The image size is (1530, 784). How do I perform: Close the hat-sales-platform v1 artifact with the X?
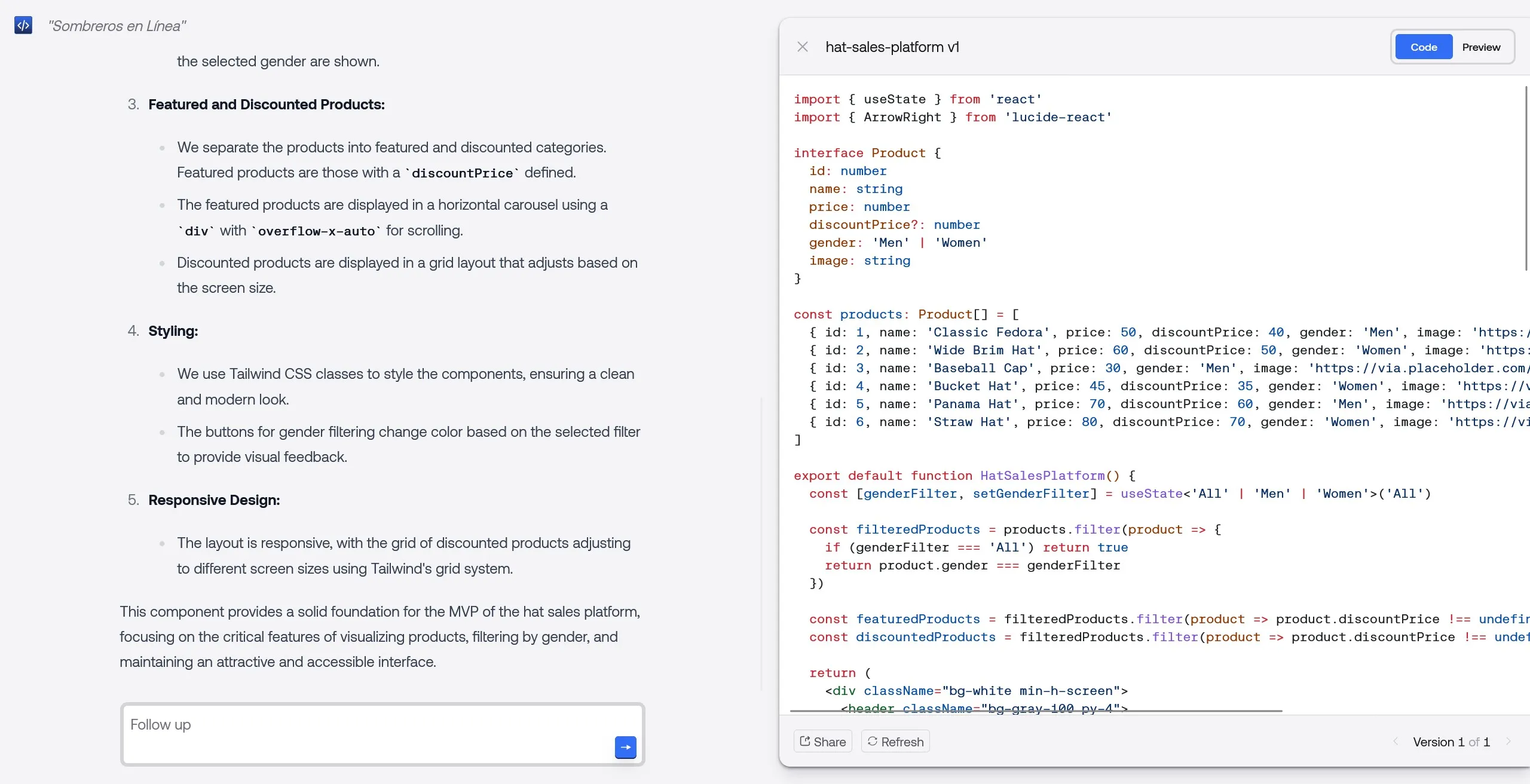coord(802,47)
